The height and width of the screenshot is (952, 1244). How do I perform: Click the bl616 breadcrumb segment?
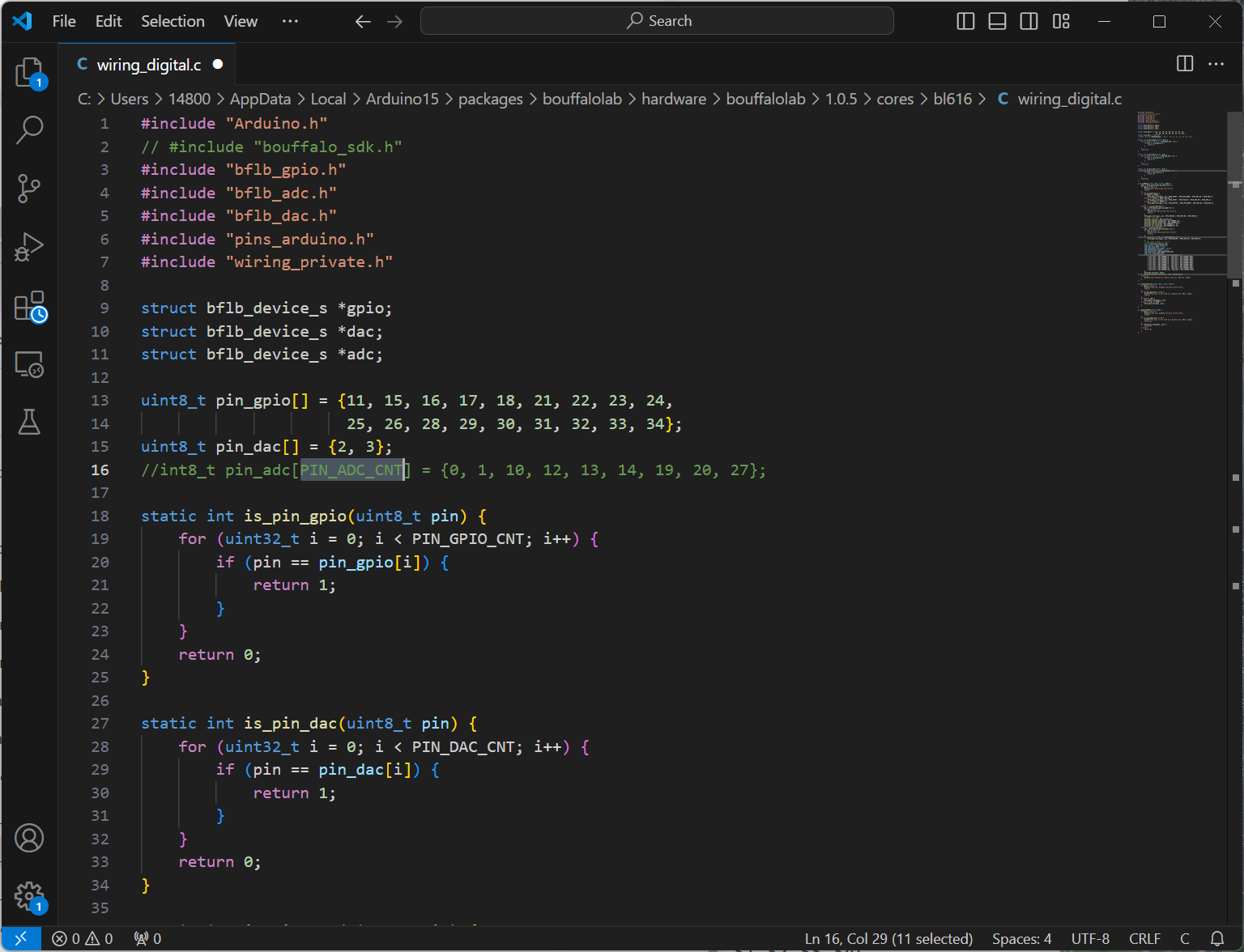pyautogui.click(x=952, y=99)
